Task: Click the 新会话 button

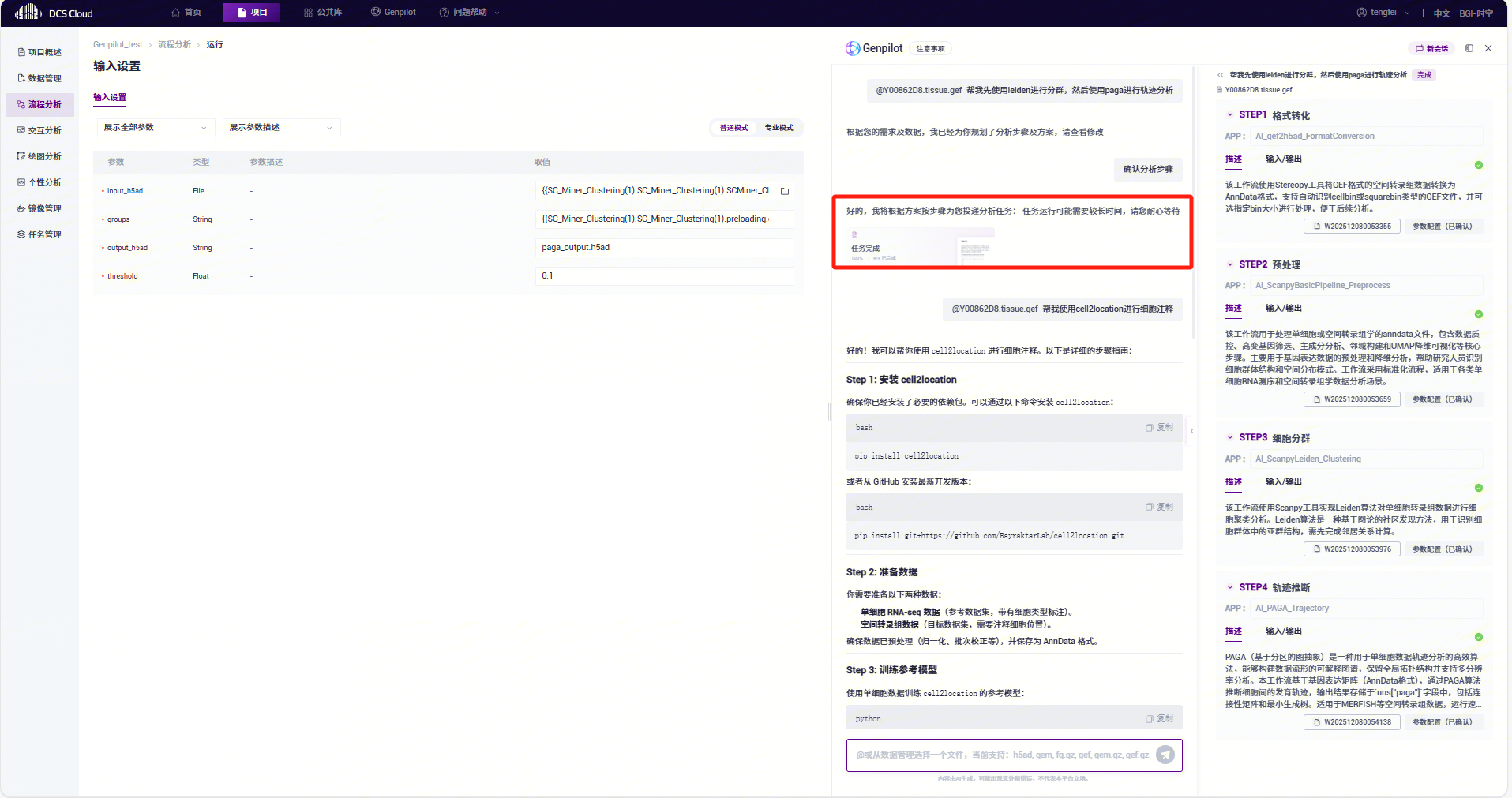Action: [x=1431, y=49]
